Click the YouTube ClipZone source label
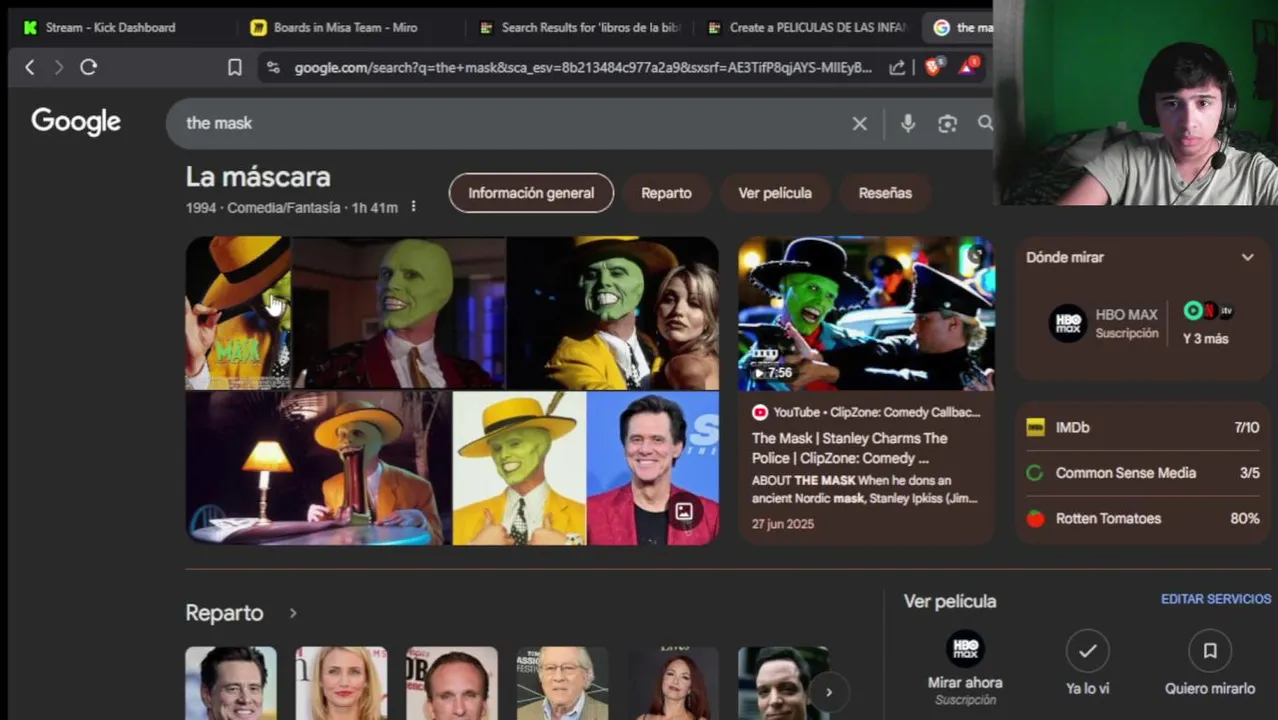This screenshot has width=1278, height=720. pos(866,412)
